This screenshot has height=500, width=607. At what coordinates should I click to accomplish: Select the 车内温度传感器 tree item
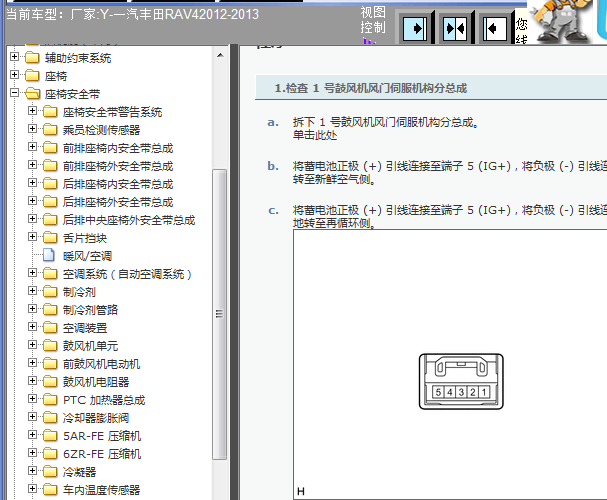[101, 490]
